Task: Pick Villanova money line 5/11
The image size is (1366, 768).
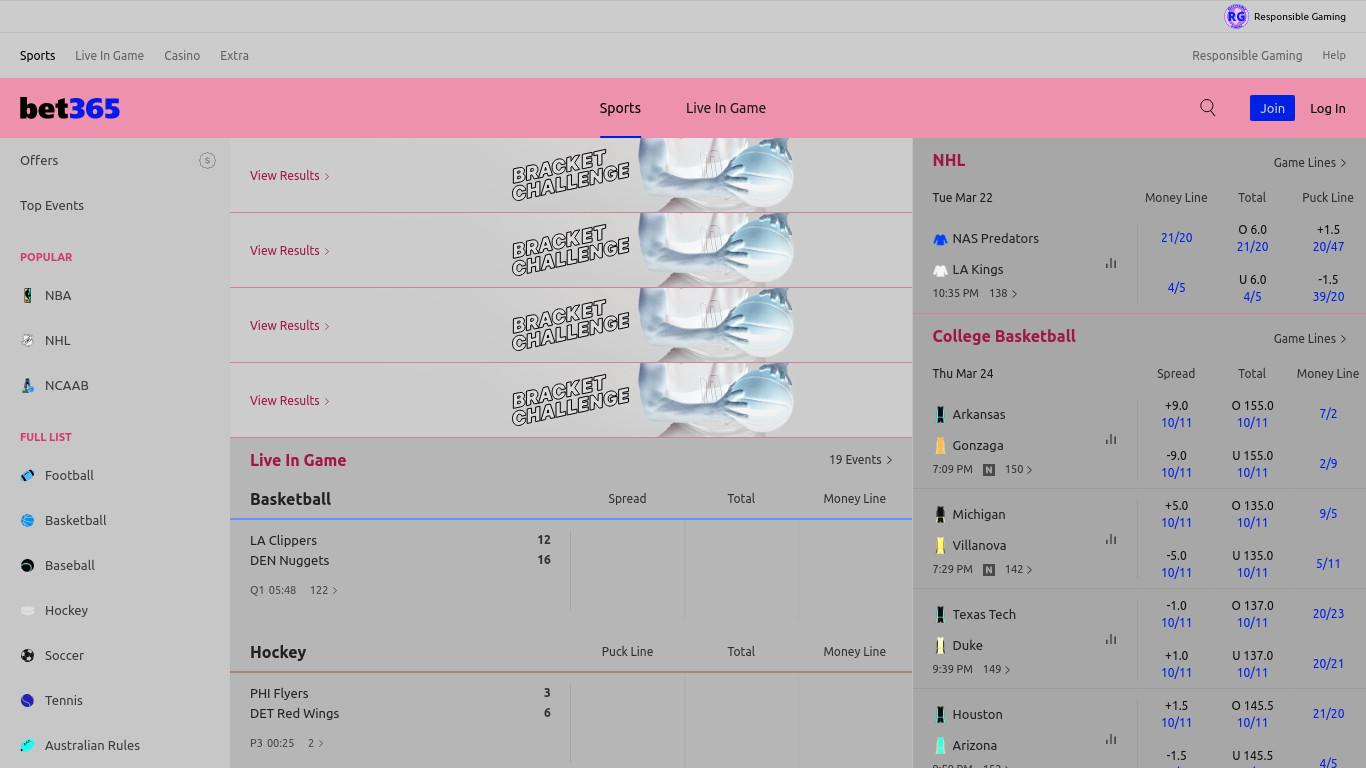Action: (1328, 563)
